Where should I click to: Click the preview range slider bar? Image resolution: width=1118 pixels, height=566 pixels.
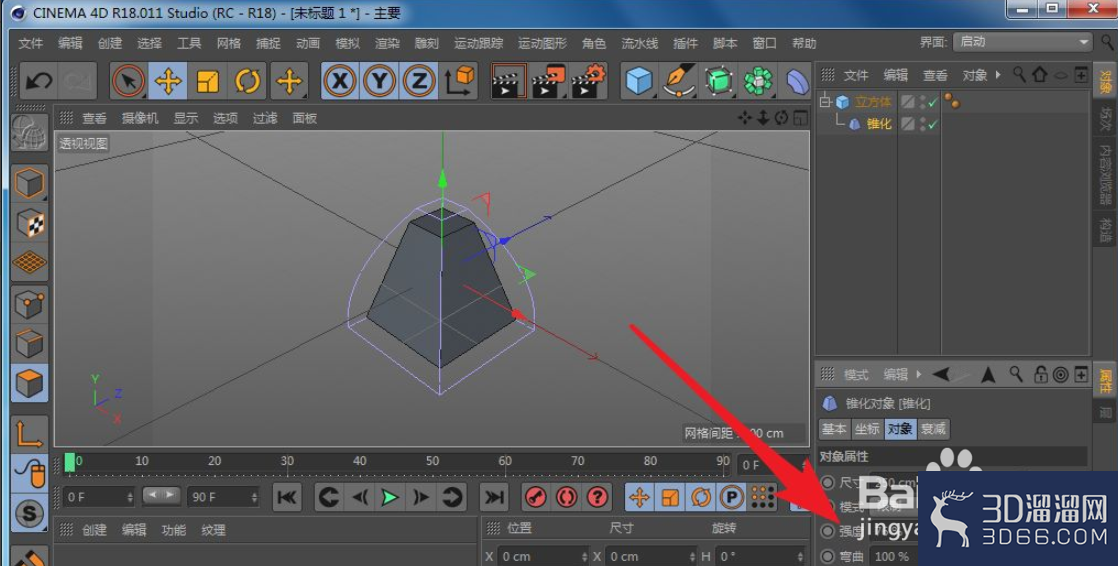click(x=161, y=494)
